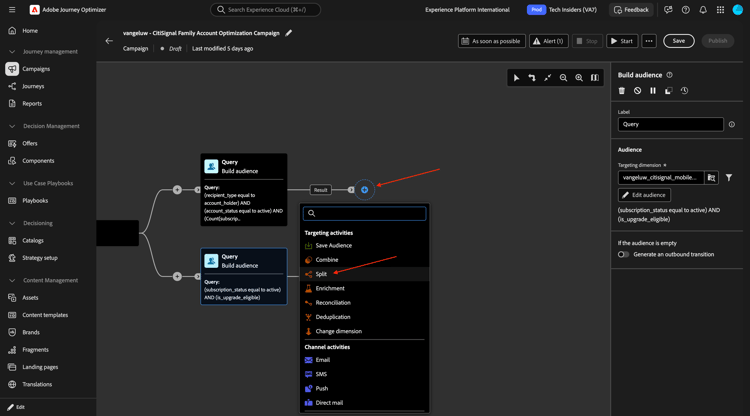Open the app switcher grid
This screenshot has width=750, height=416.
[x=720, y=10]
